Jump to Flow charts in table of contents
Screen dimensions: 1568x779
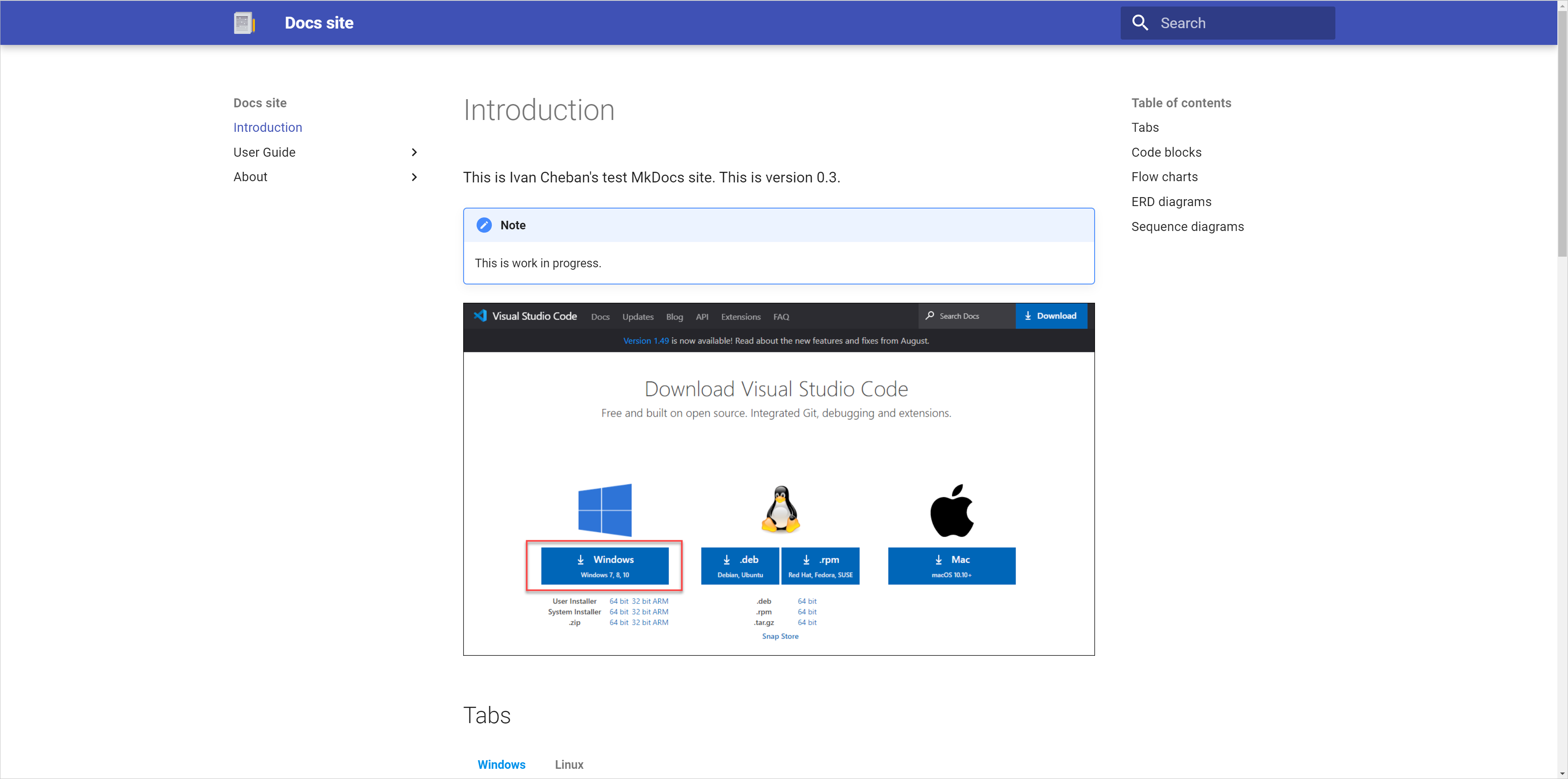(1164, 177)
